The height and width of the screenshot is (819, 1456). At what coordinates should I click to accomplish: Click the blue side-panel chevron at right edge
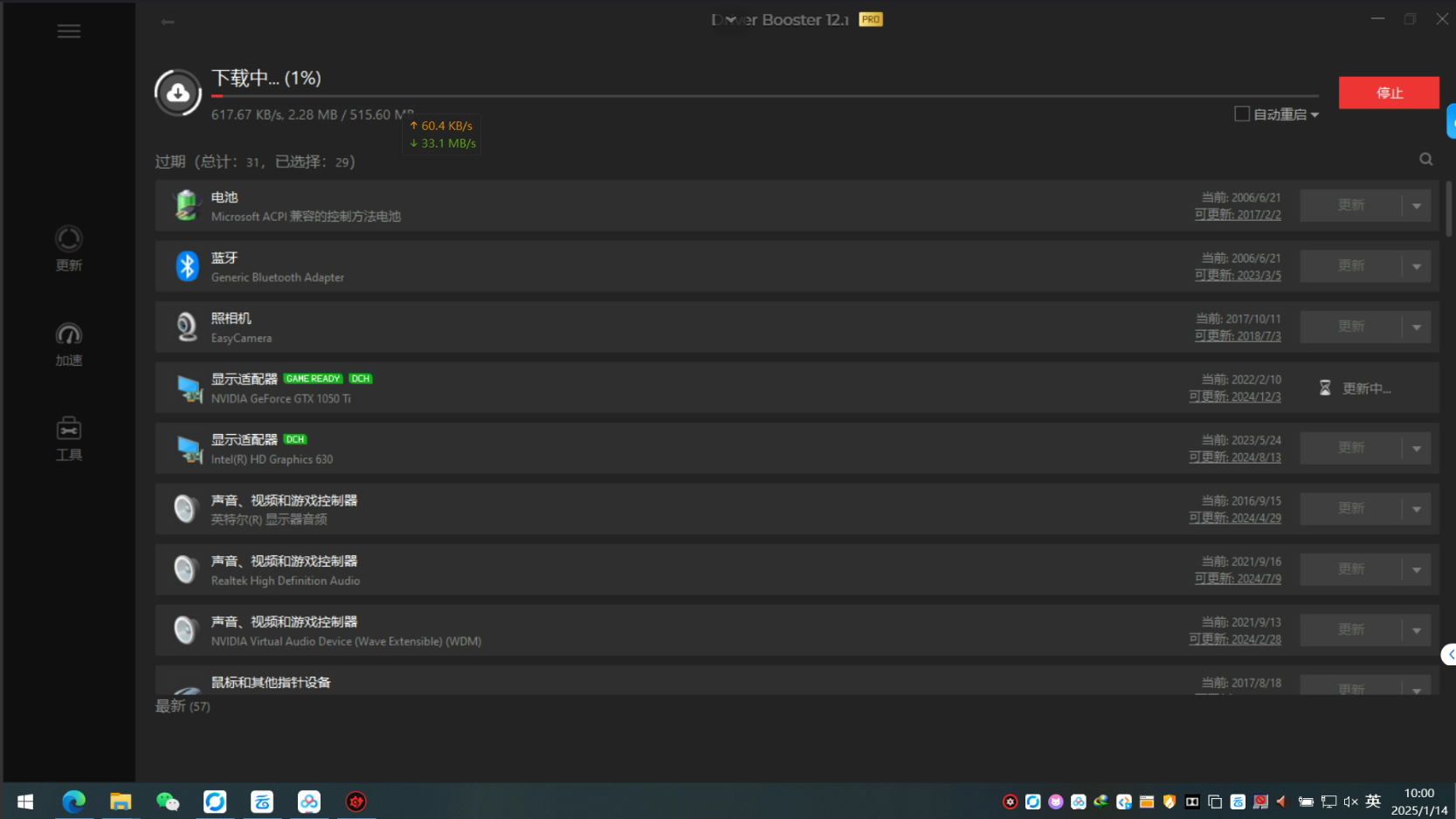pyautogui.click(x=1449, y=654)
